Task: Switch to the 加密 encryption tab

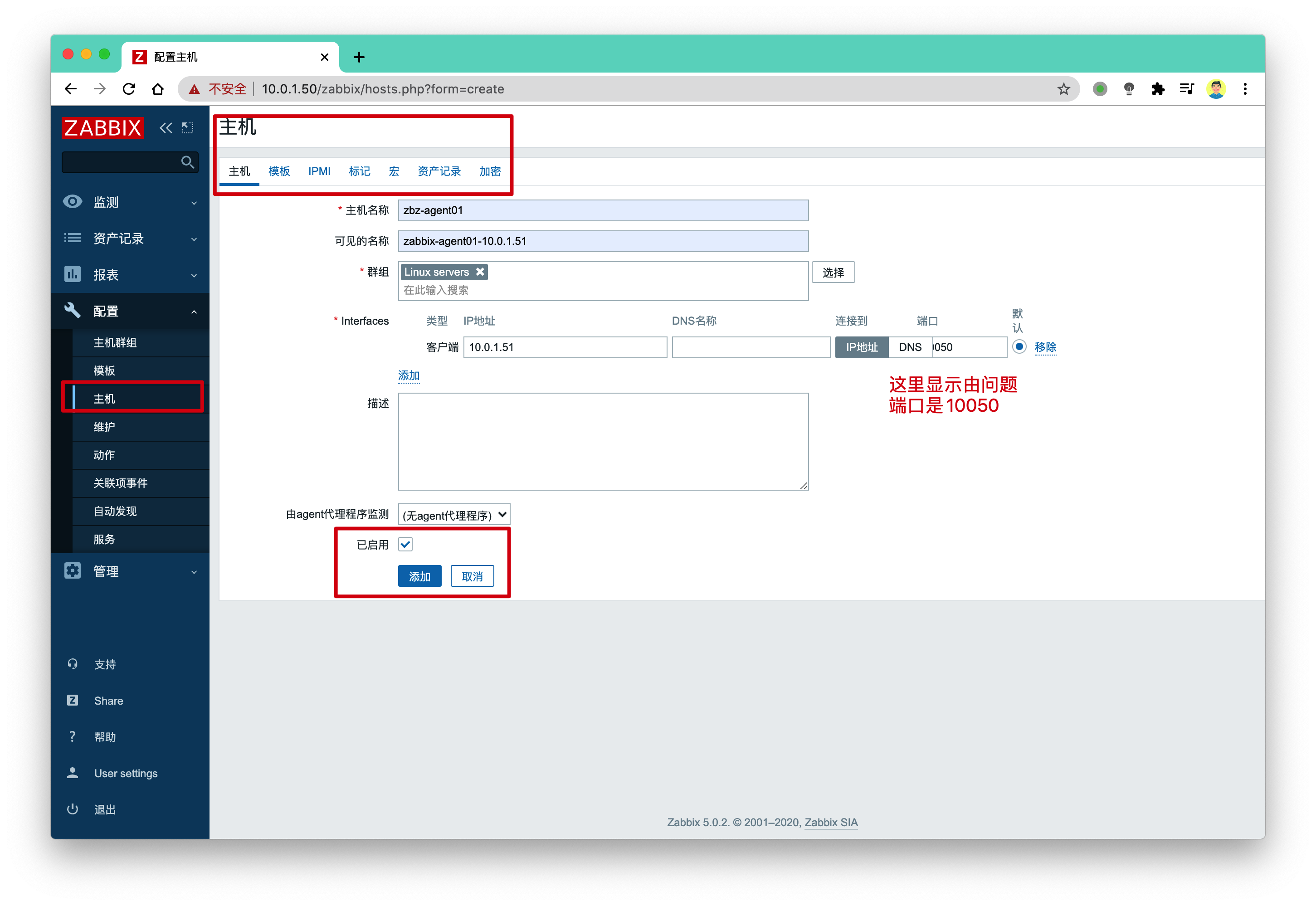Action: tap(490, 171)
